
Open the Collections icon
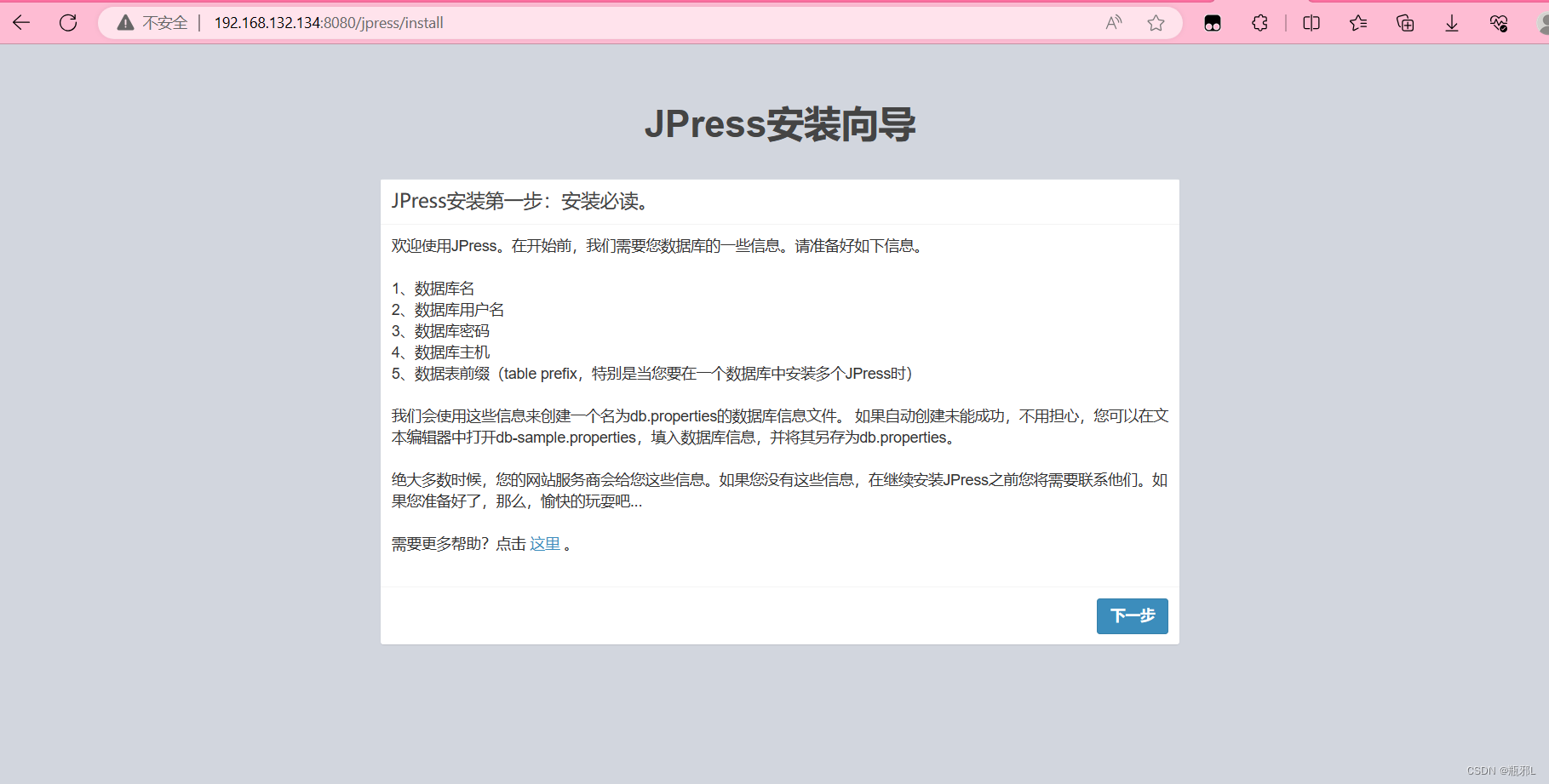(1404, 23)
